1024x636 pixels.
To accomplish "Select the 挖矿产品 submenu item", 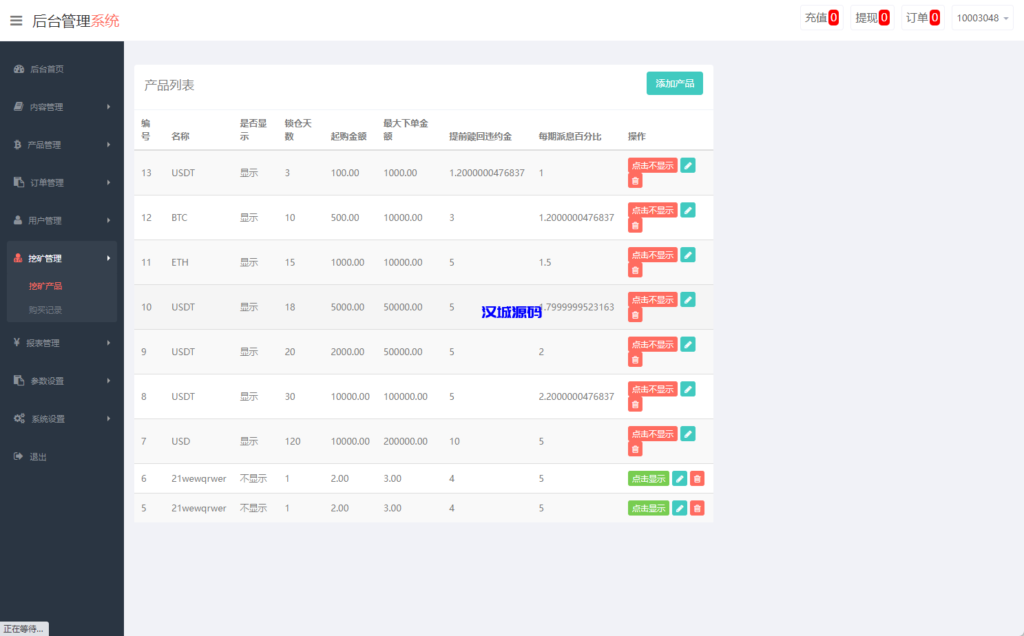I will tap(45, 286).
